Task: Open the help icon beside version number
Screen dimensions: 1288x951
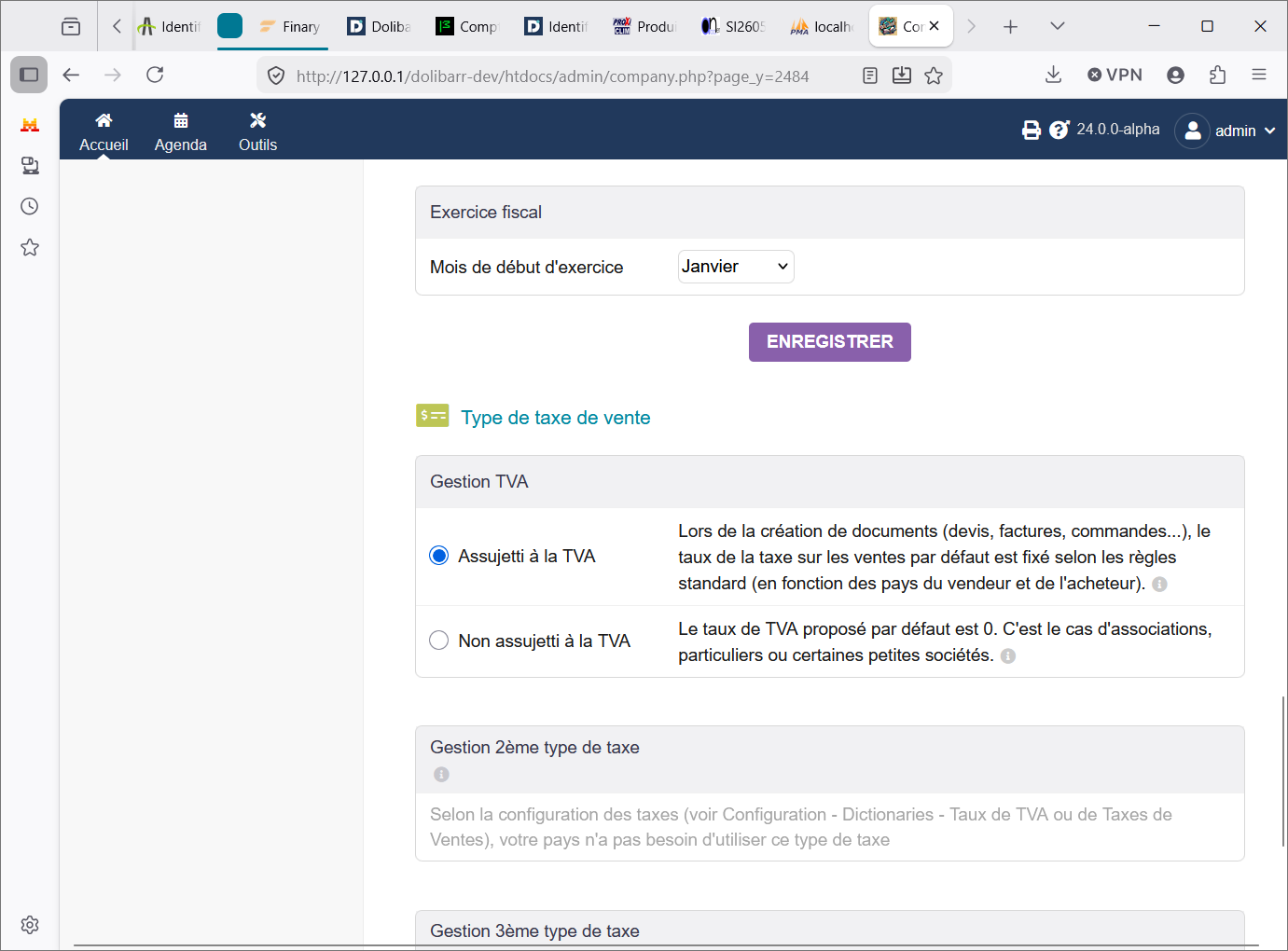Action: (x=1059, y=131)
